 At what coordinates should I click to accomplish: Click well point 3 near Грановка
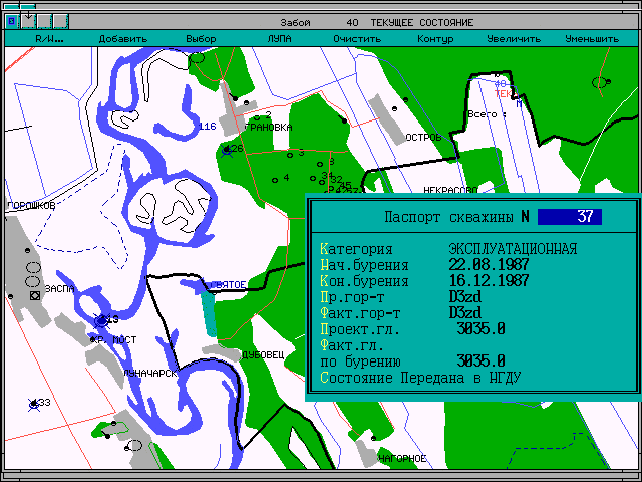tap(290, 155)
